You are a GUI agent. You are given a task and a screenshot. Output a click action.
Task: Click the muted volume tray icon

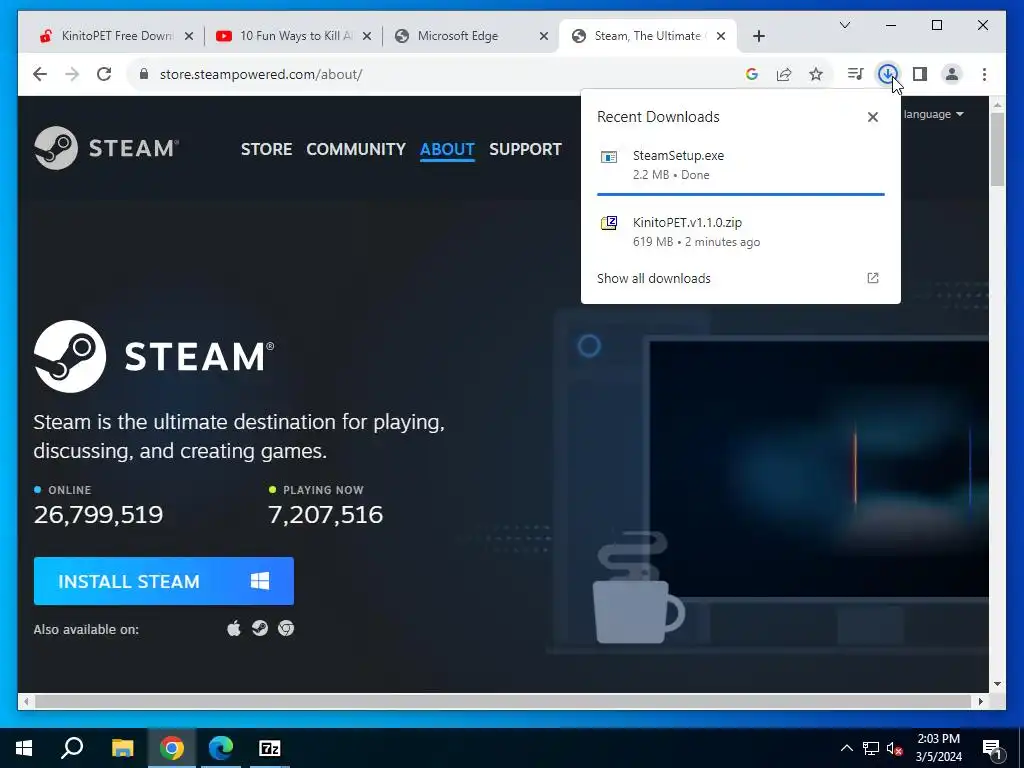pos(895,748)
